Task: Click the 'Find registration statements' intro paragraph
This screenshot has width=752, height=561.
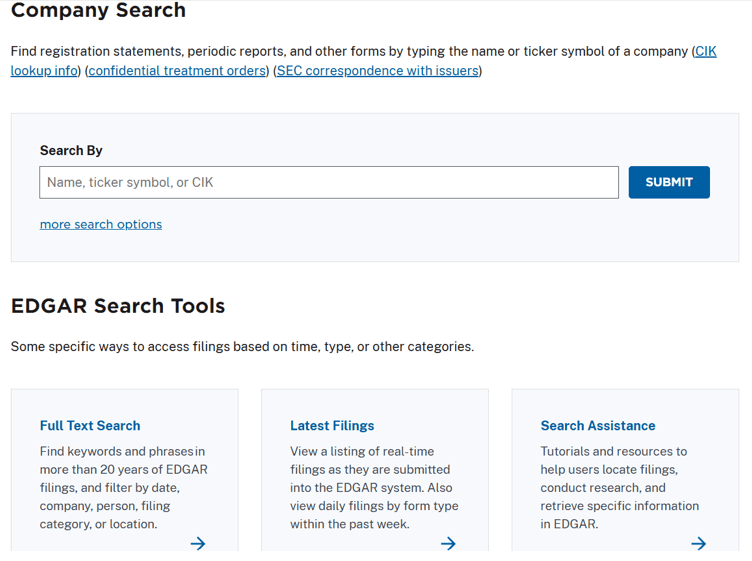Action: coord(350,51)
